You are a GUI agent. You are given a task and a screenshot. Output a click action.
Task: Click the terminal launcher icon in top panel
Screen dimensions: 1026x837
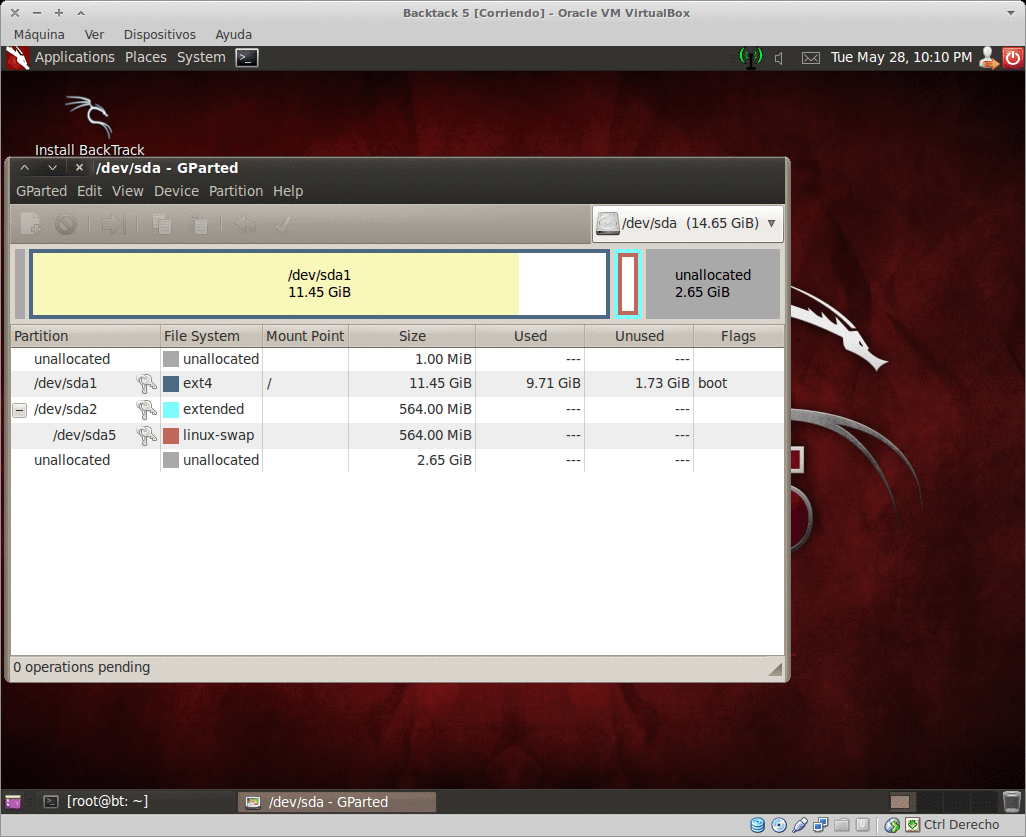coord(246,58)
